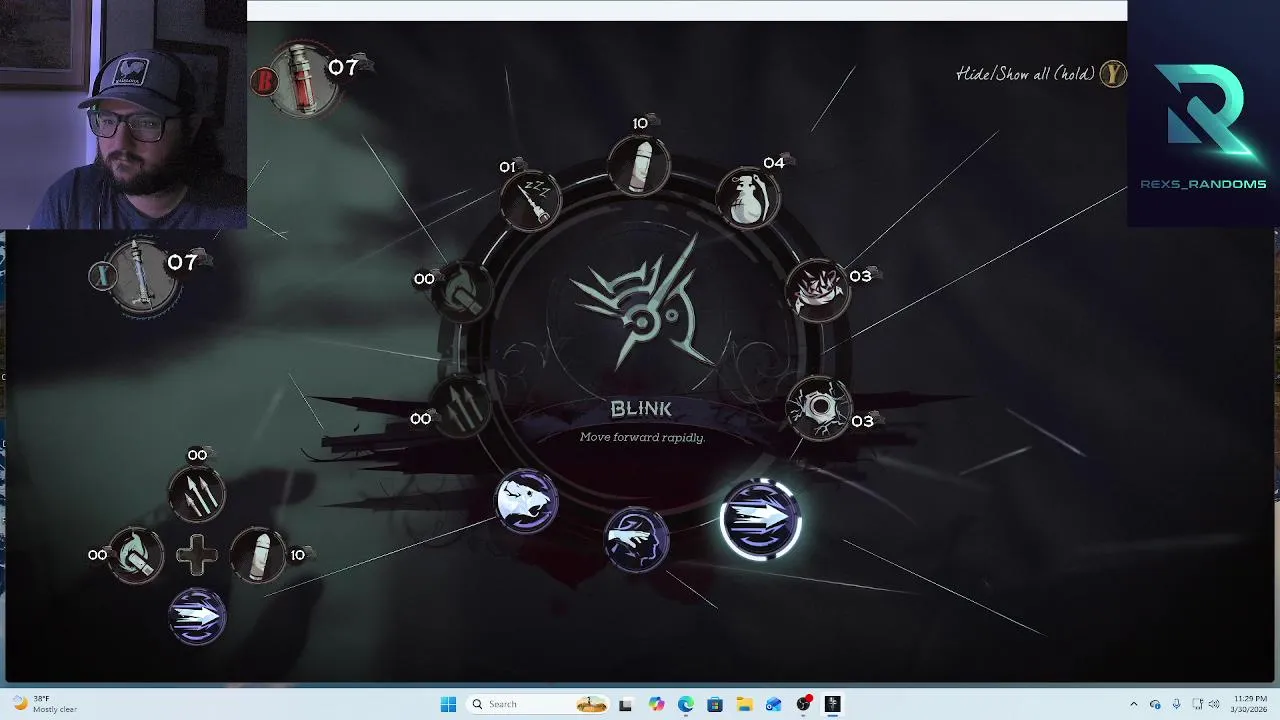Equip the sticky grenade beside the grenade
Viewport: 1280px width, 720px height.
pos(817,289)
